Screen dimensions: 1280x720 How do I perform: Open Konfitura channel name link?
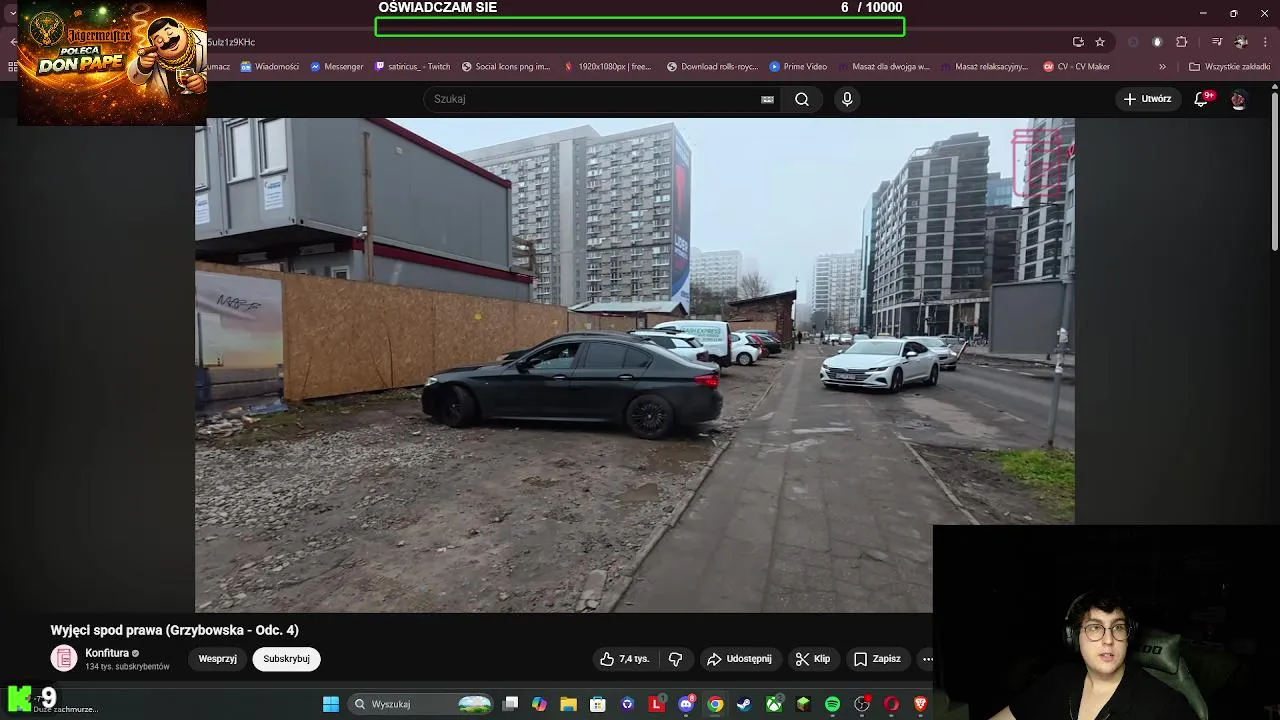pyautogui.click(x=107, y=653)
